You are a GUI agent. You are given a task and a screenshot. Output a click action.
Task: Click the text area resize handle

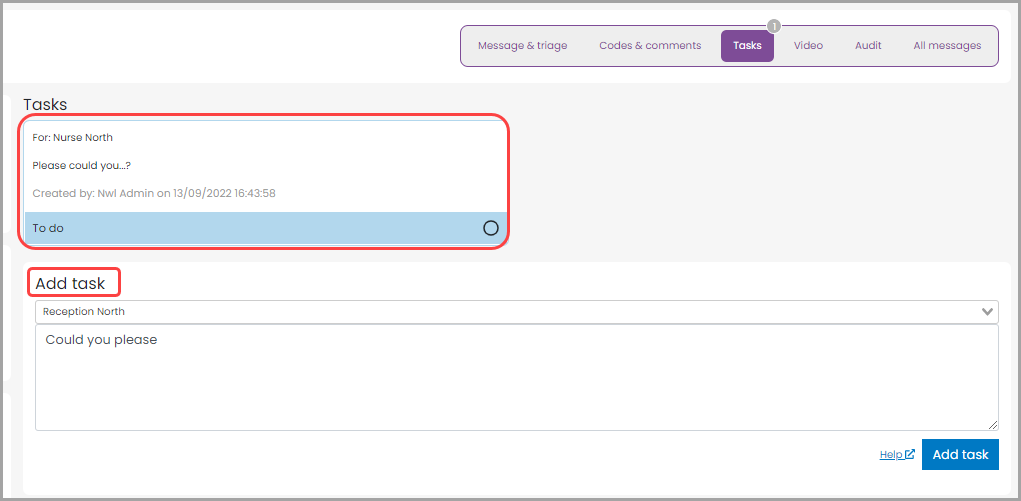(993, 425)
